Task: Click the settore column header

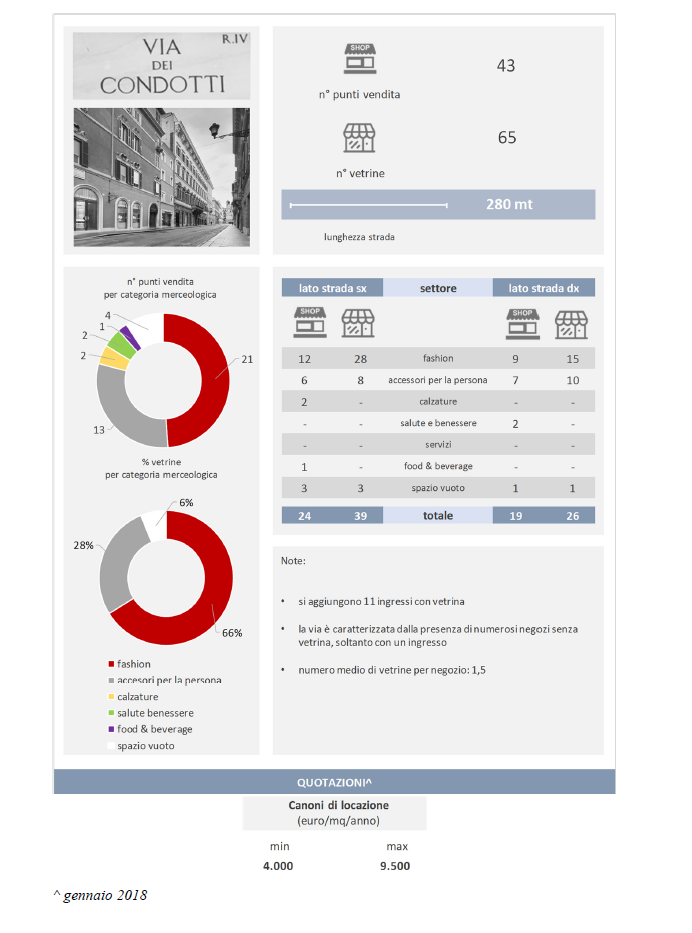Action: tap(438, 288)
